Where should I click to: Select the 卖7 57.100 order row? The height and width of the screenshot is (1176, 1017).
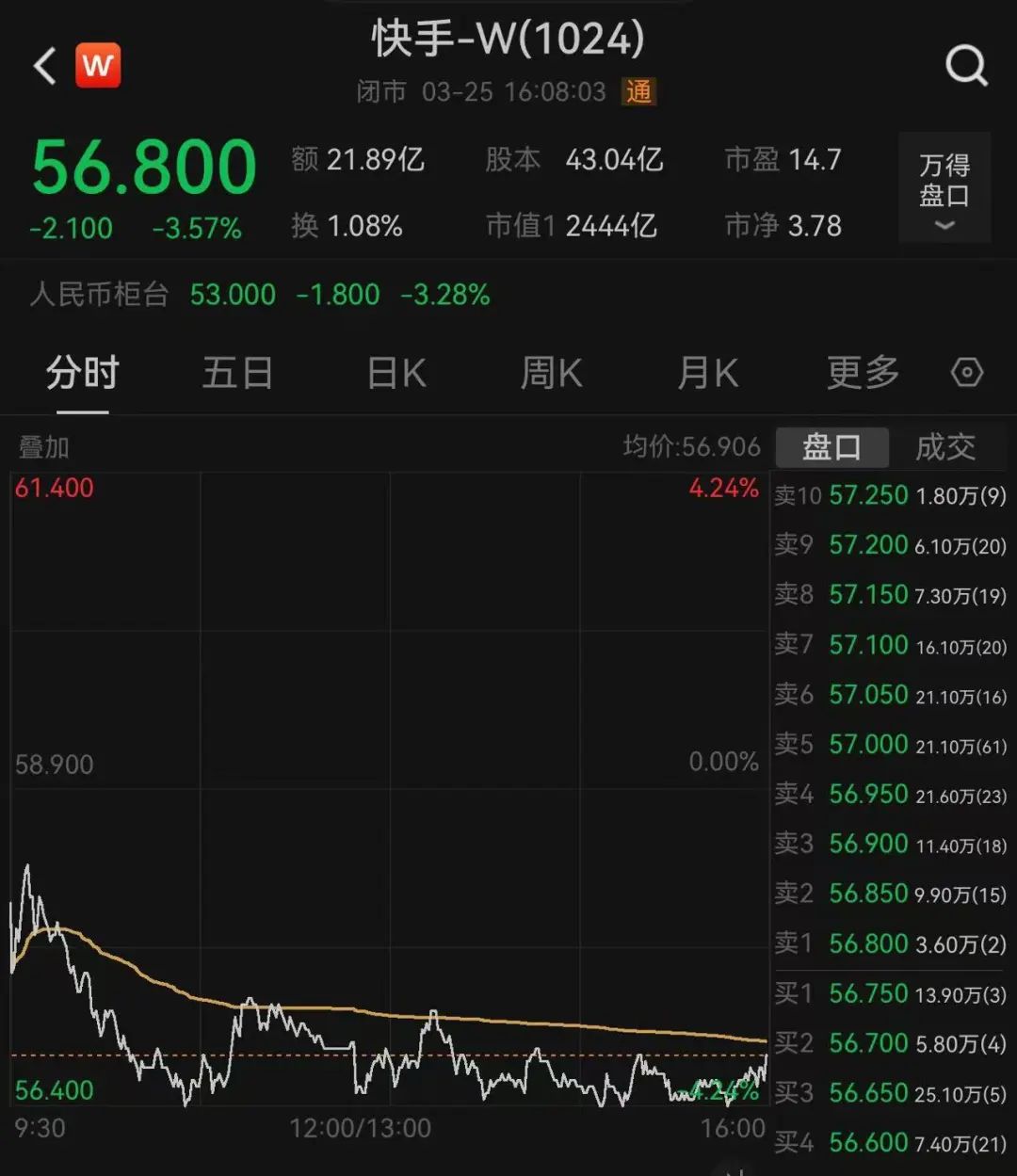891,645
